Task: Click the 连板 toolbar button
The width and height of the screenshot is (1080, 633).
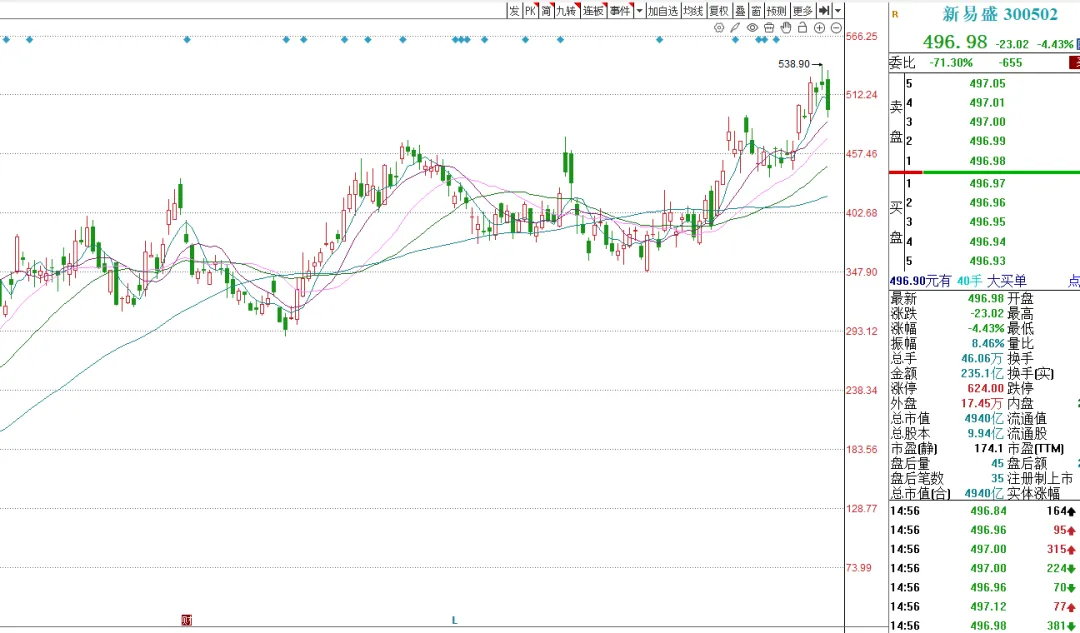Action: 593,10
